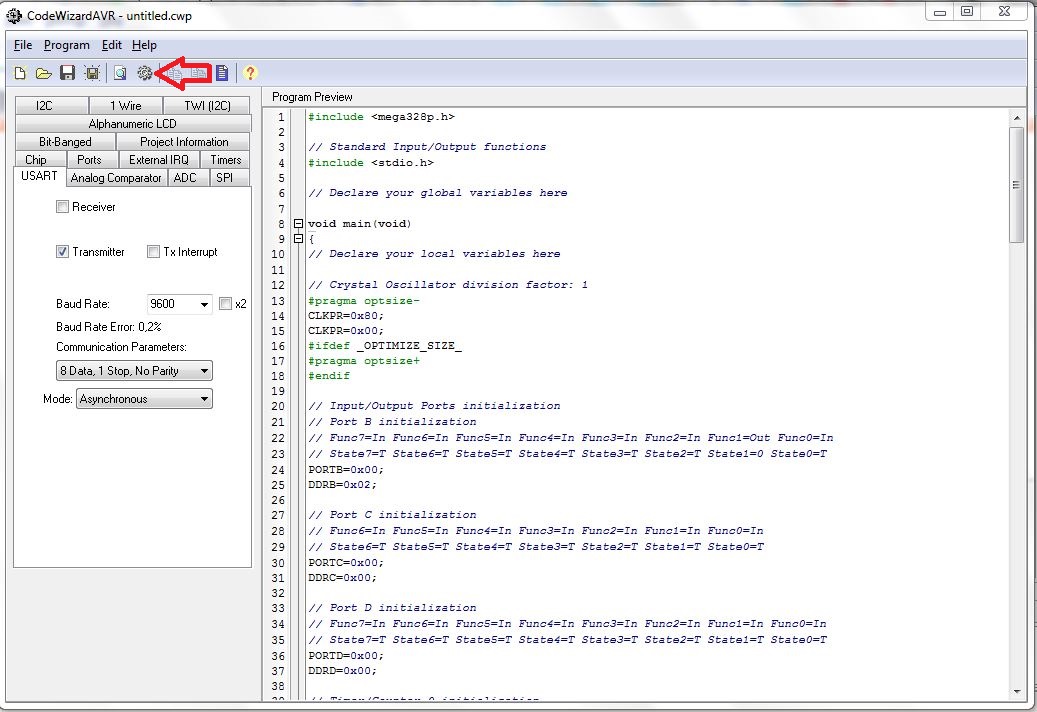The height and width of the screenshot is (712, 1037).
Task: Open the Mode dropdown set to Asynchronous
Action: [x=144, y=399]
